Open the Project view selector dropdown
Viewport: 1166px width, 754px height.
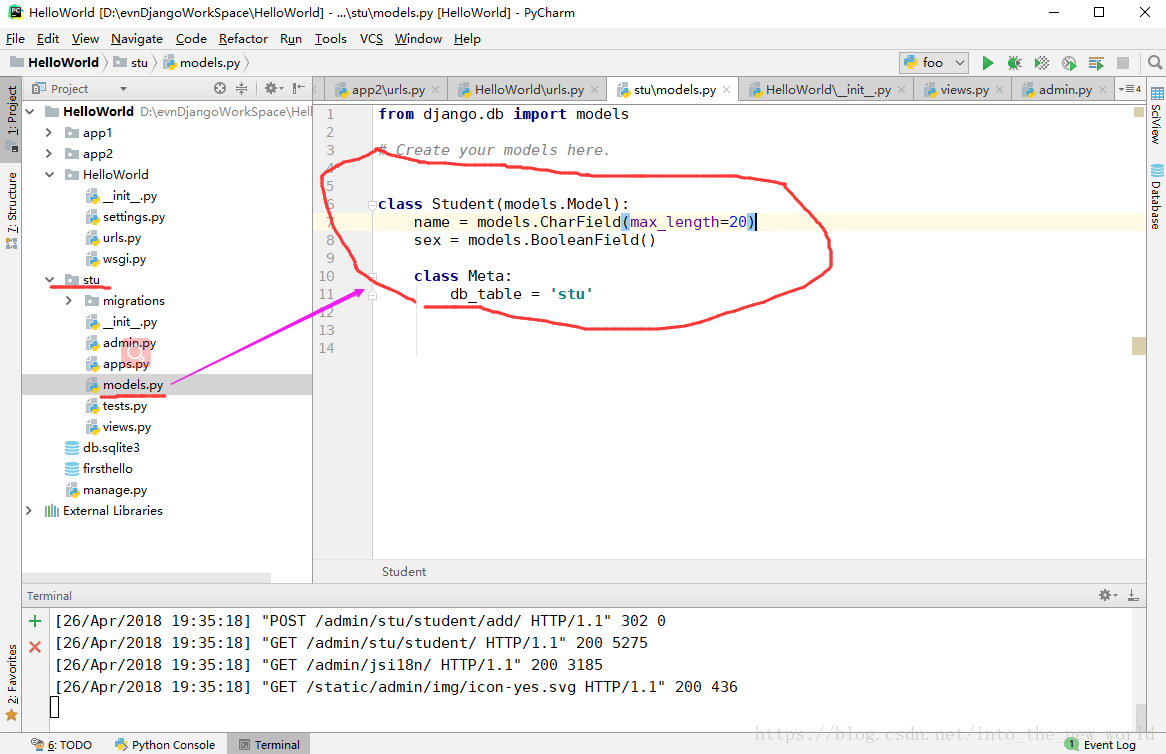(x=123, y=89)
